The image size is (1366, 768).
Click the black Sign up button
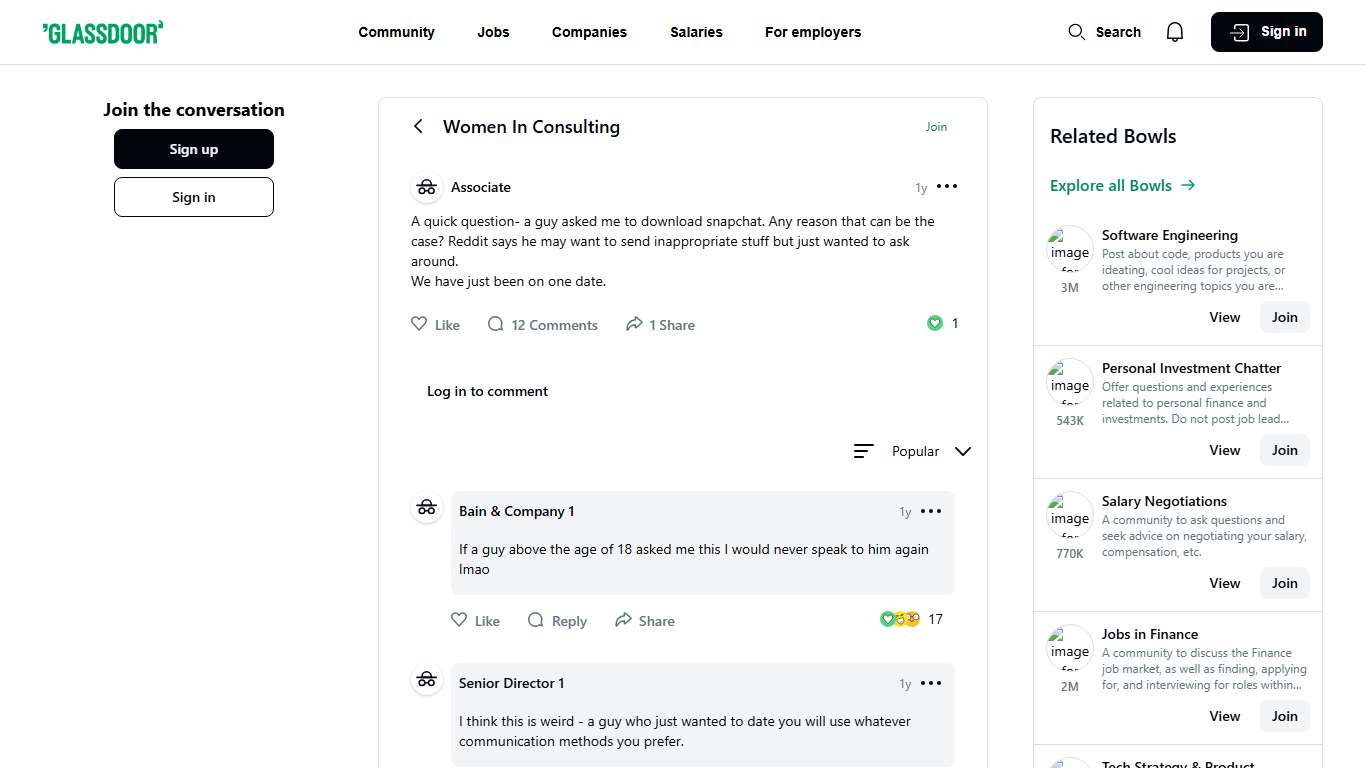[193, 149]
